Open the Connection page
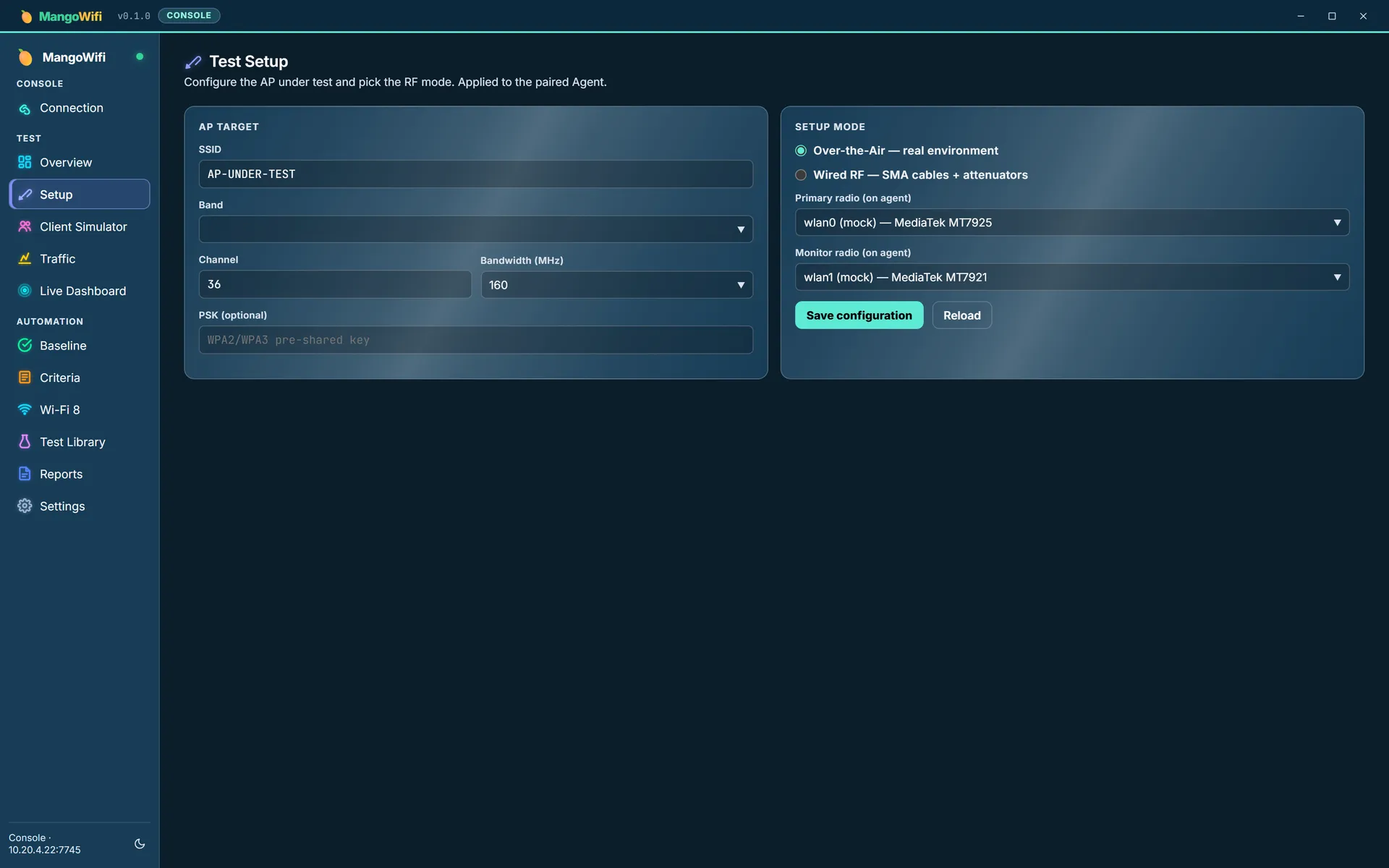 [80, 109]
